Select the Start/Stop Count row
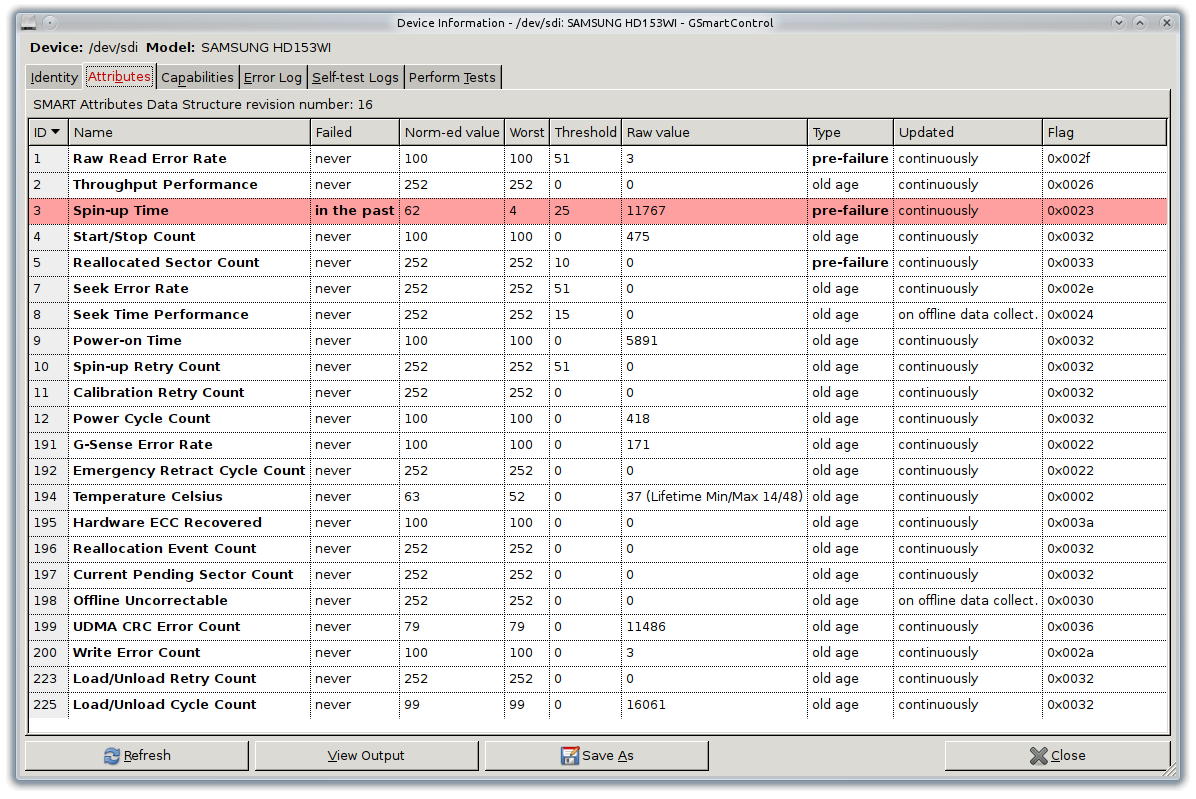Image resolution: width=1196 pixels, height=799 pixels. click(598, 236)
